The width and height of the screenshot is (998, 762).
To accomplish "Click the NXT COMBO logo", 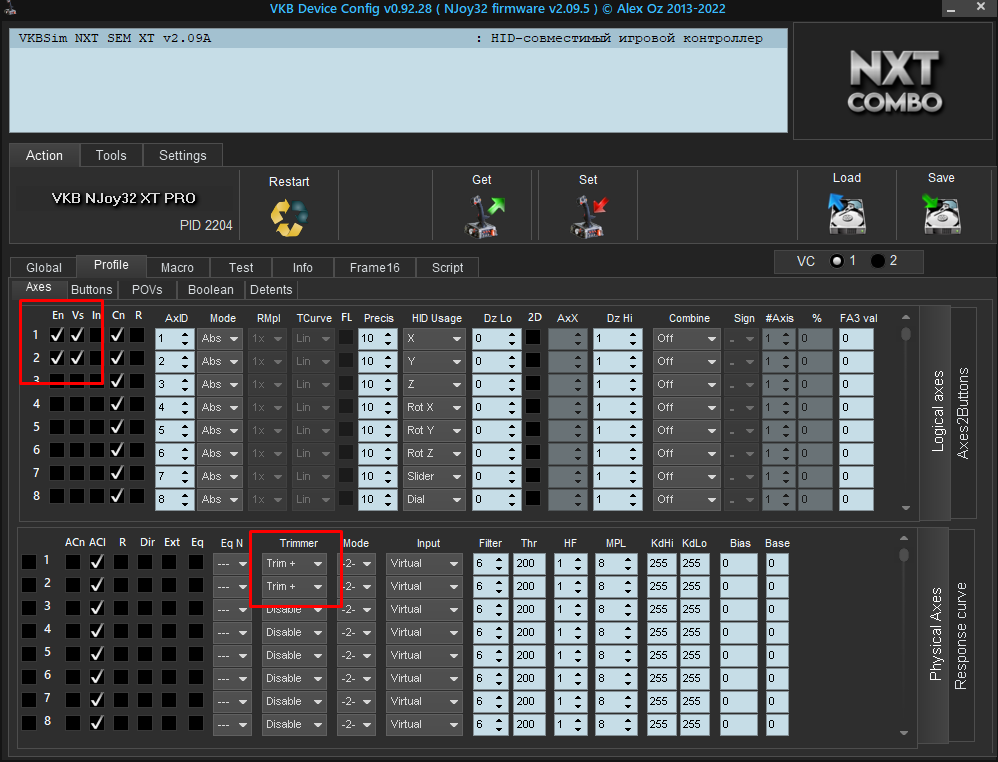I will pyautogui.click(x=894, y=83).
